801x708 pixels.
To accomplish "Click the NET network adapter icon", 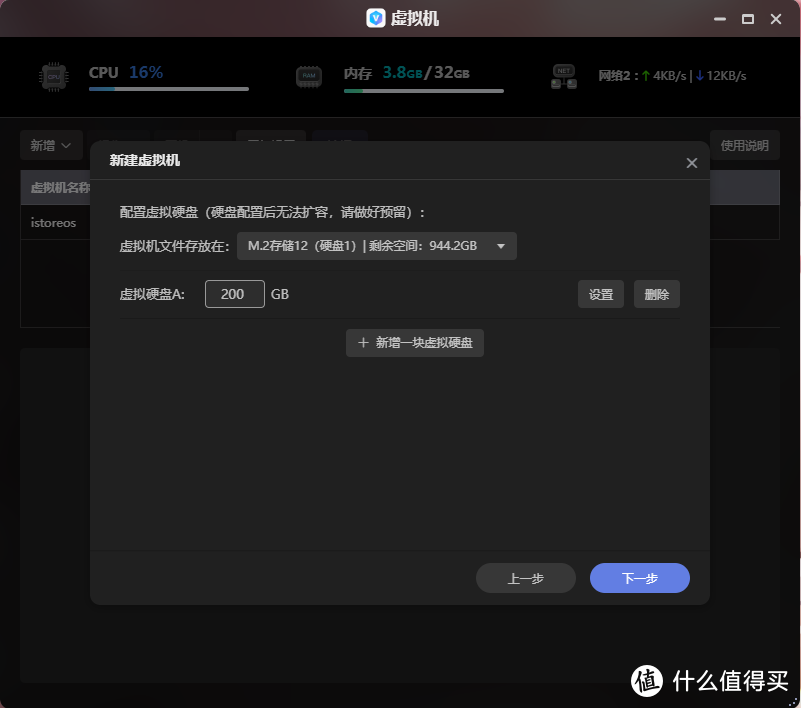I will [563, 75].
